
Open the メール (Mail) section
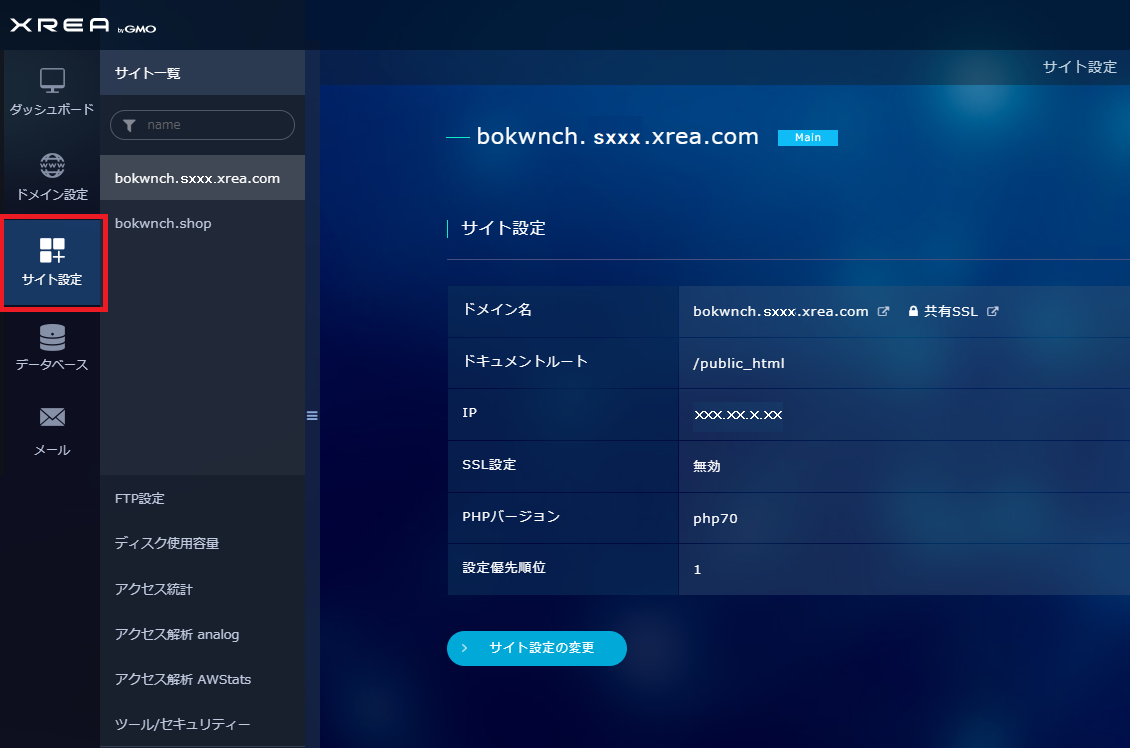[x=50, y=430]
